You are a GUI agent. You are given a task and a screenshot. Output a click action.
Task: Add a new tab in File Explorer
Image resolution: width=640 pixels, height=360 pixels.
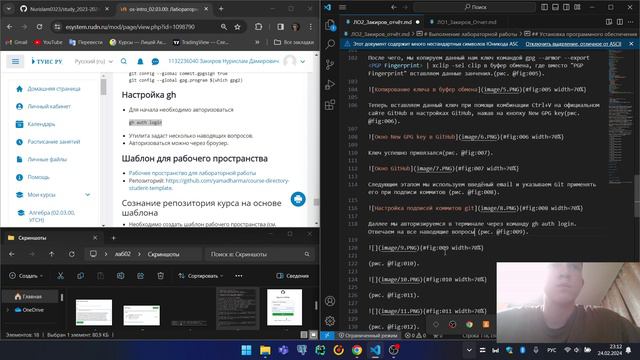[x=113, y=238]
